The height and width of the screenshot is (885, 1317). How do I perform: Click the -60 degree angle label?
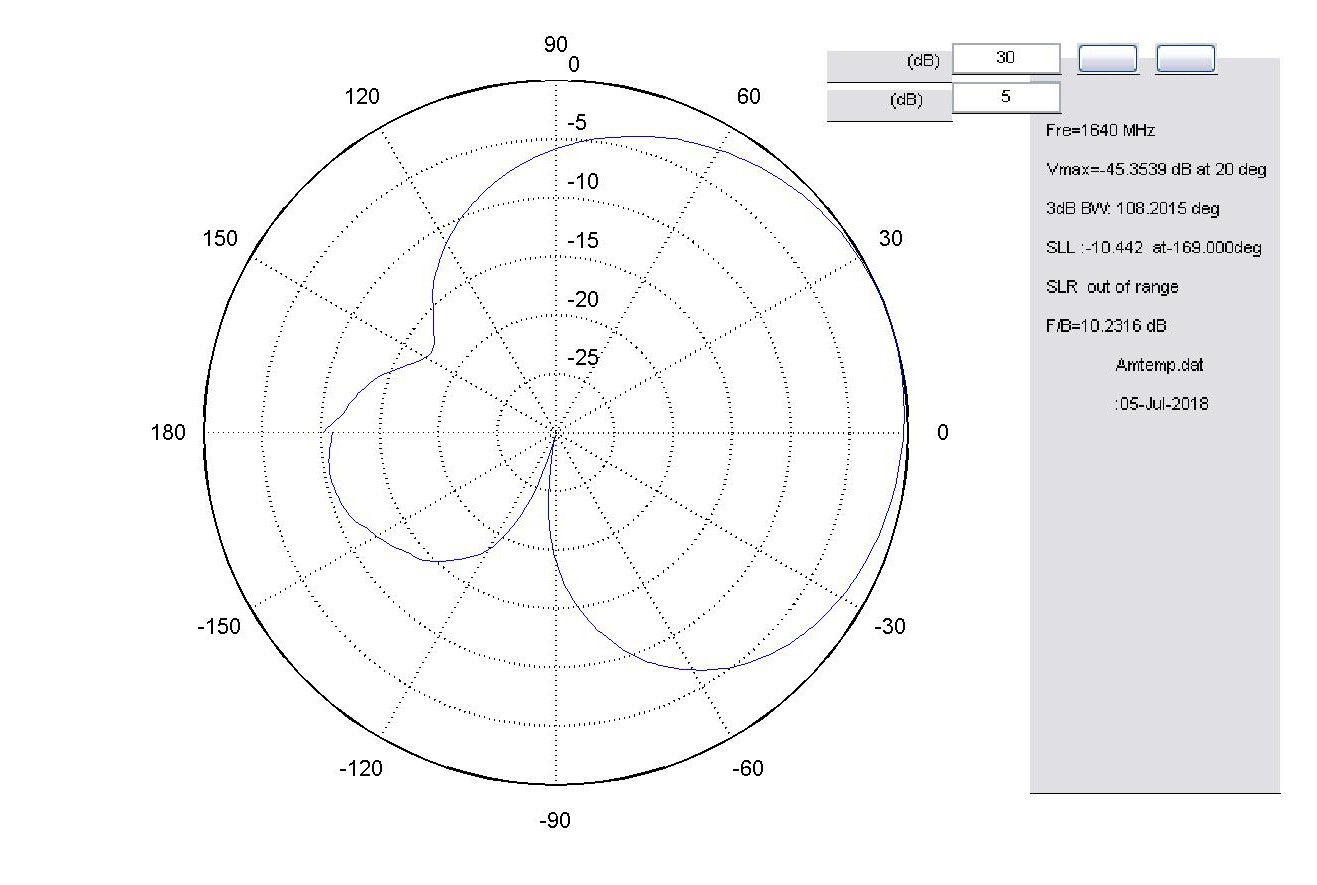point(748,768)
